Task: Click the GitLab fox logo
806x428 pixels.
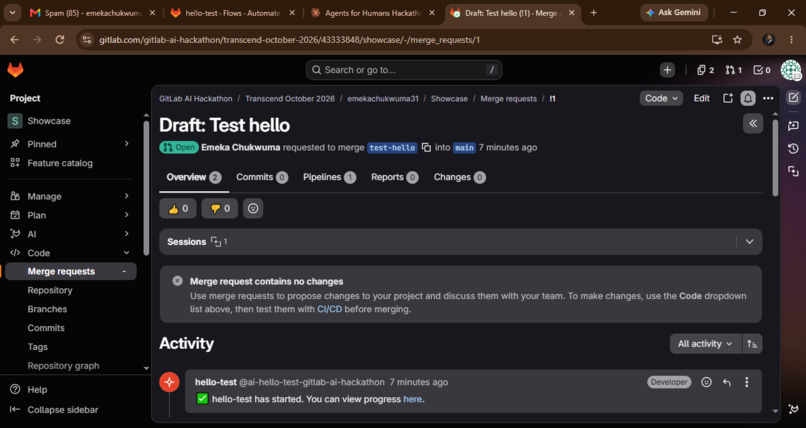Action: click(15, 70)
